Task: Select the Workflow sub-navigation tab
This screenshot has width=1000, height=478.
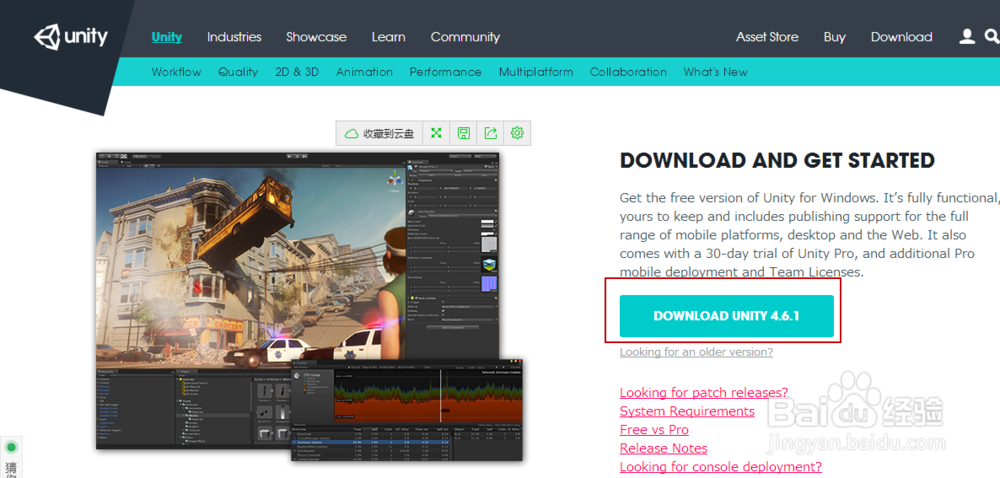Action: (x=176, y=72)
